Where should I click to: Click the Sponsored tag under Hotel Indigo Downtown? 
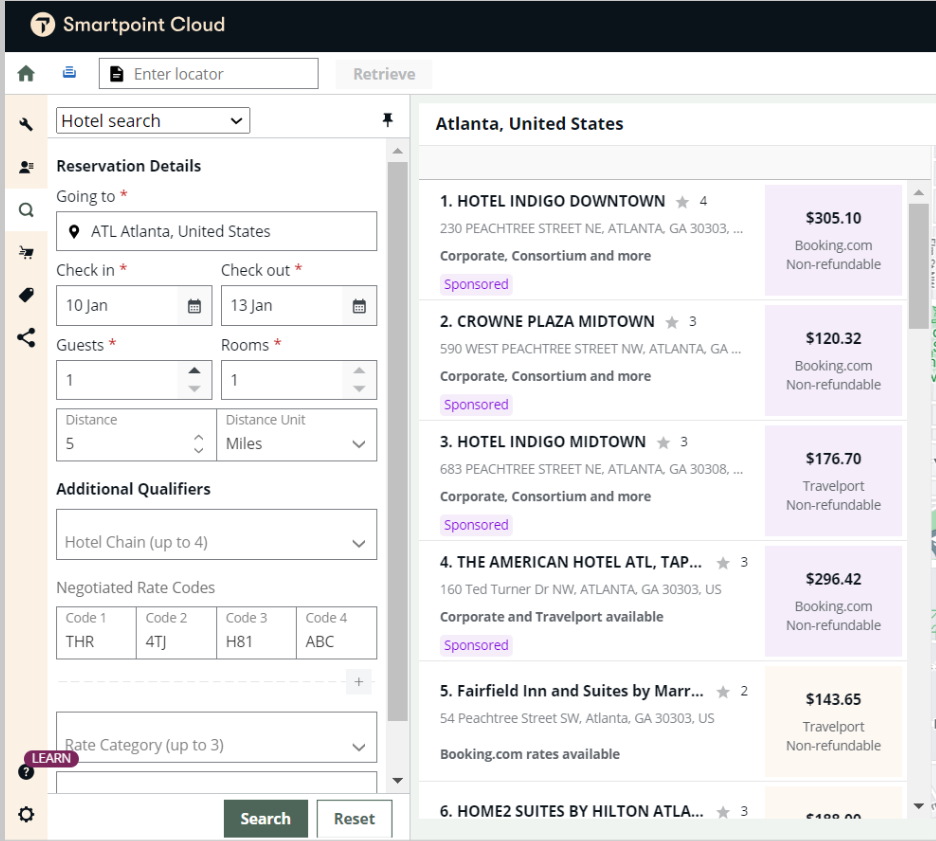(476, 284)
